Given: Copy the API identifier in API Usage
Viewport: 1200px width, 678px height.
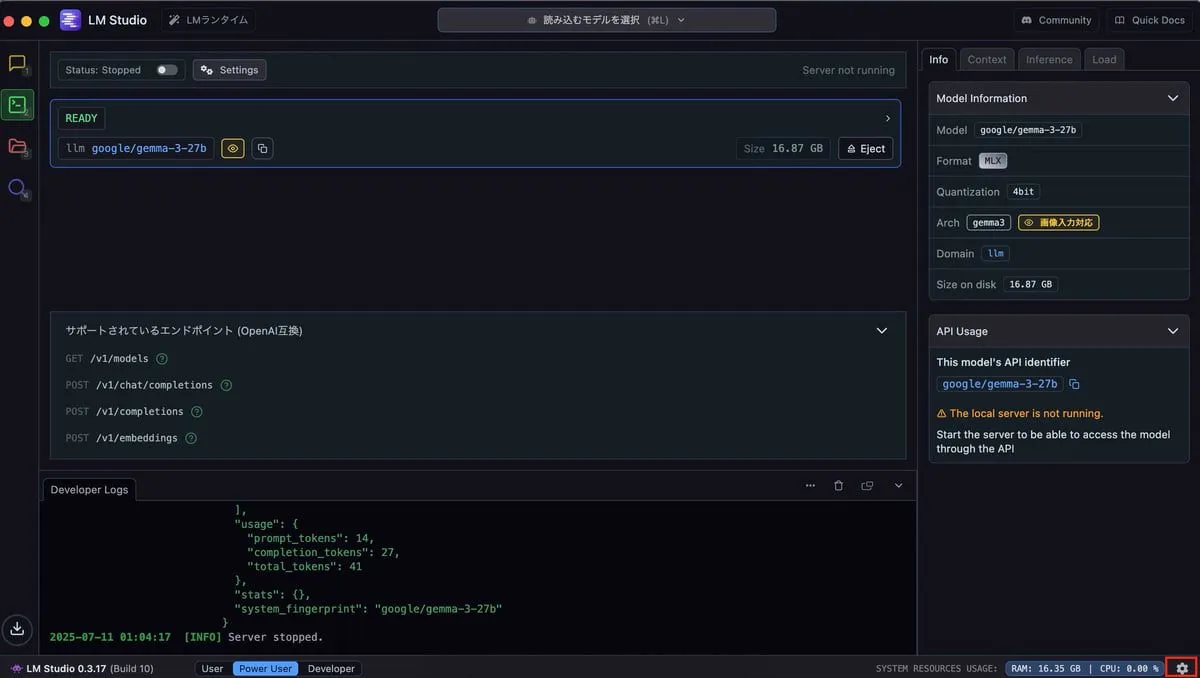Looking at the screenshot, I should [x=1075, y=384].
